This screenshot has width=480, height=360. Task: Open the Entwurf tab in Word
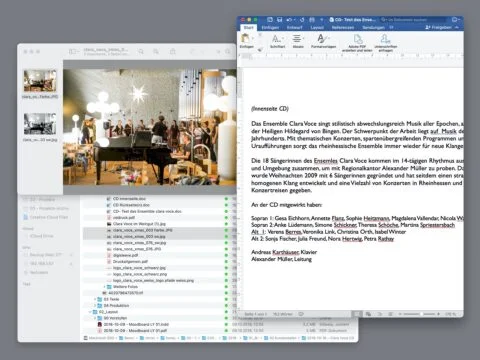[x=294, y=27]
